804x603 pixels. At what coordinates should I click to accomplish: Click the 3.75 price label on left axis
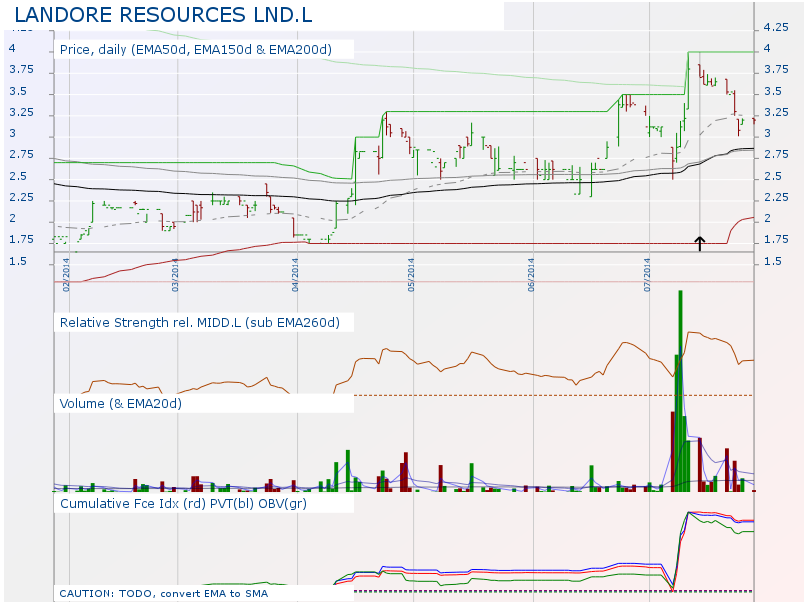(x=22, y=69)
